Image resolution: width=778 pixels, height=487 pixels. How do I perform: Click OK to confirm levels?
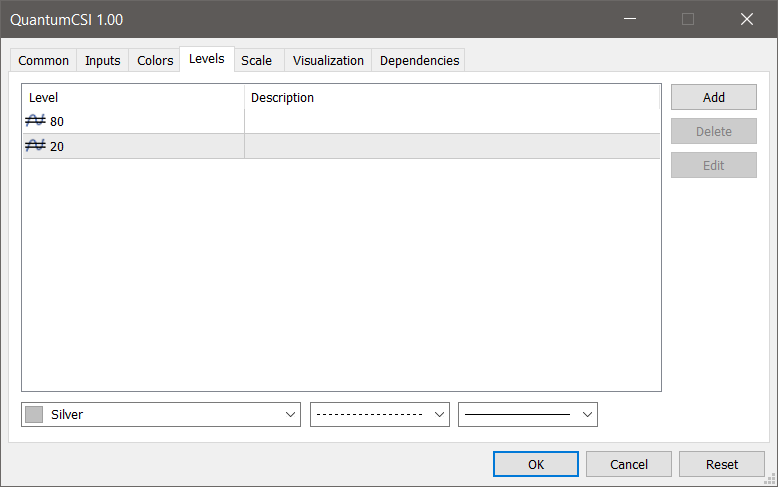click(535, 464)
